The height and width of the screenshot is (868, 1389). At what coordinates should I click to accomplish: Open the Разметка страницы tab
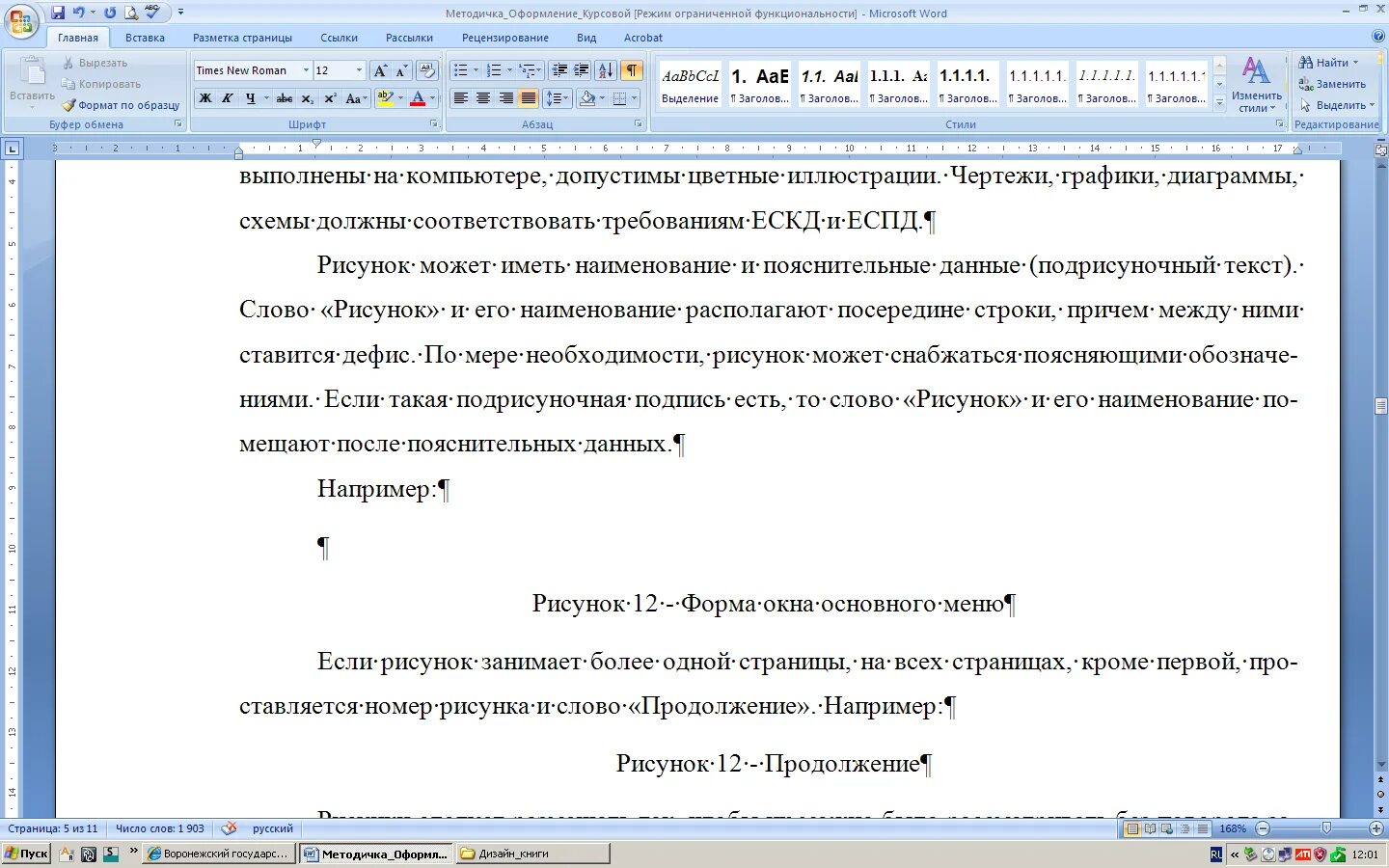click(x=242, y=38)
